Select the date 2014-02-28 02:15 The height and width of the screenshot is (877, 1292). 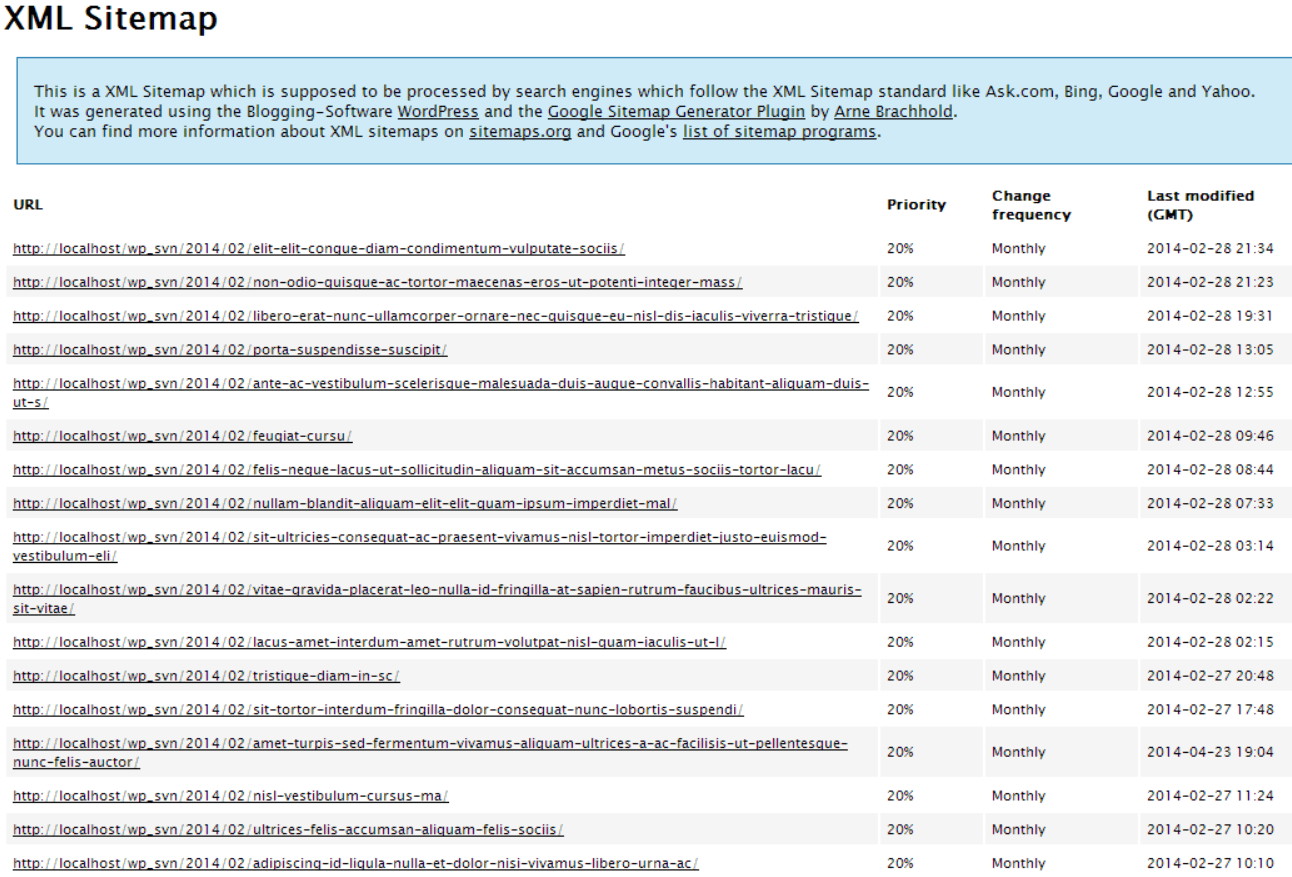coord(1210,642)
